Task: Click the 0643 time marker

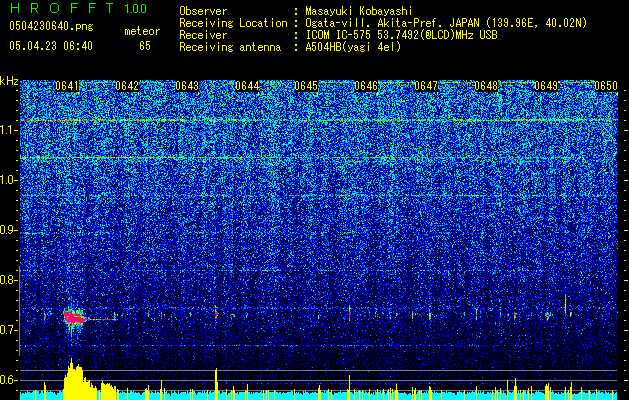Action: [x=187, y=86]
